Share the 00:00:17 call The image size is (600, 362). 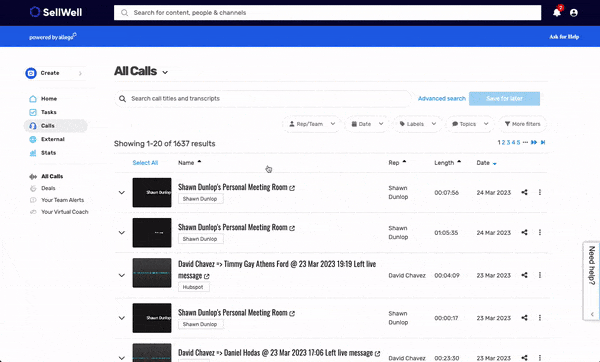point(524,318)
